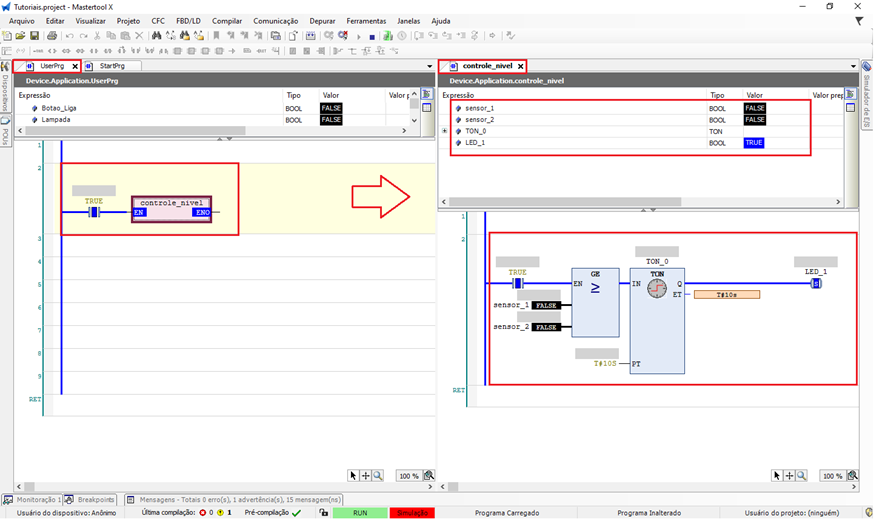Toggle the LED_1 set coil

pyautogui.click(x=816, y=283)
